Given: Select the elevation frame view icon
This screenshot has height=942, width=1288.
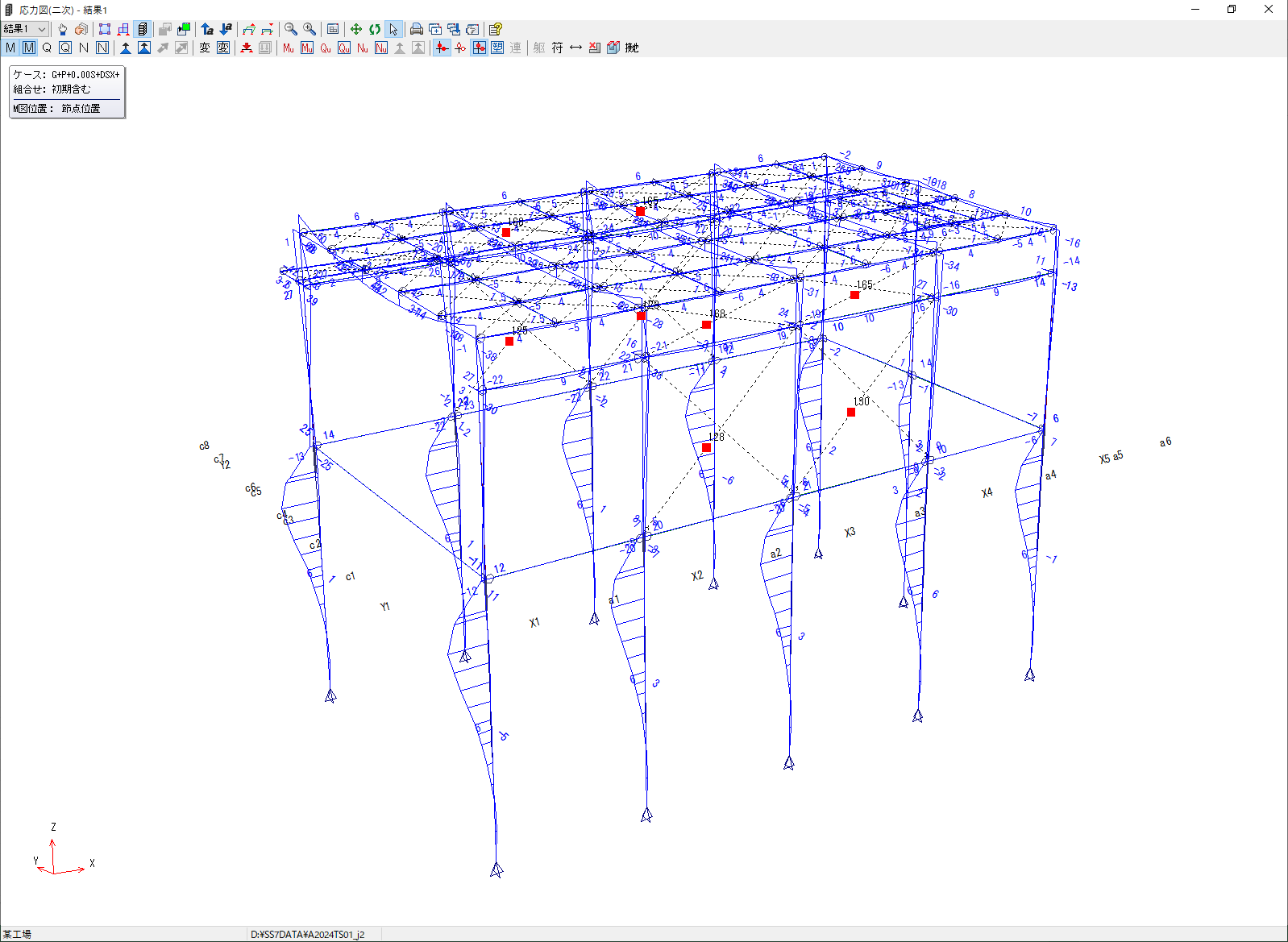Looking at the screenshot, I should pyautogui.click(x=123, y=29).
